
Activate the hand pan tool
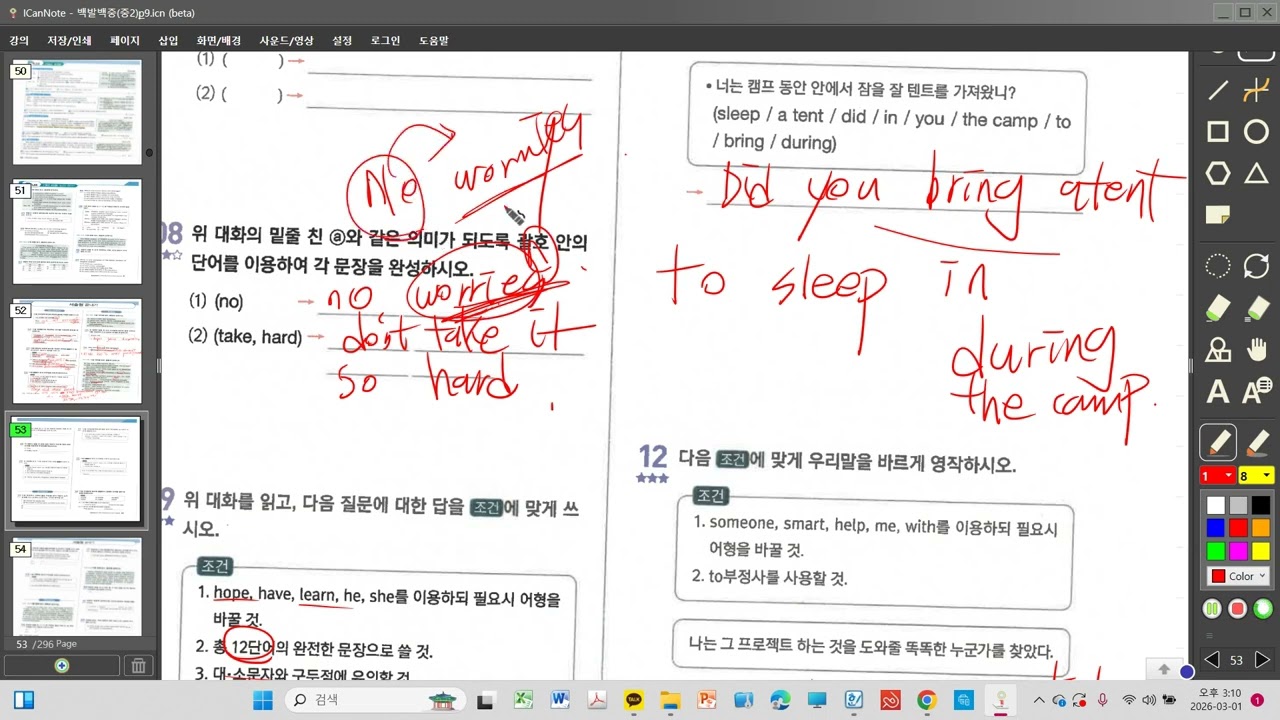(x=1256, y=349)
